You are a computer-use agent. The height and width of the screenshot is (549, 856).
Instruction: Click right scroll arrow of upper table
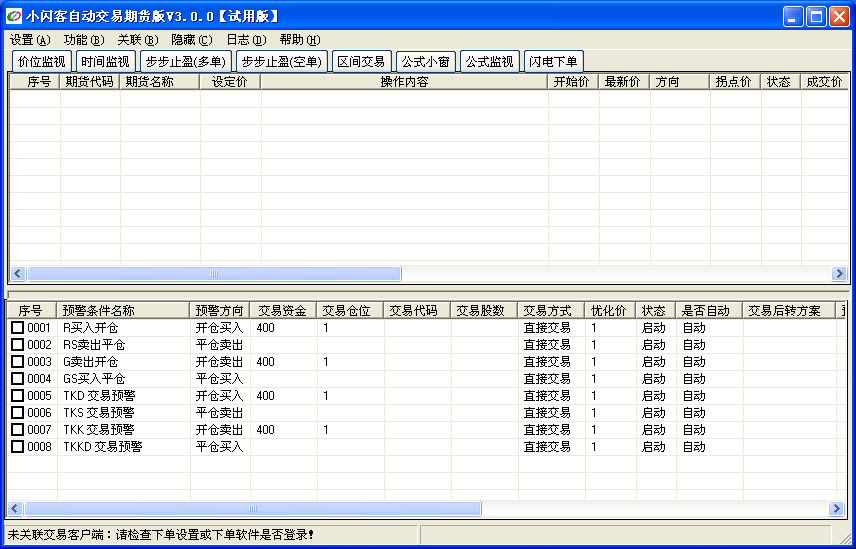pos(839,274)
